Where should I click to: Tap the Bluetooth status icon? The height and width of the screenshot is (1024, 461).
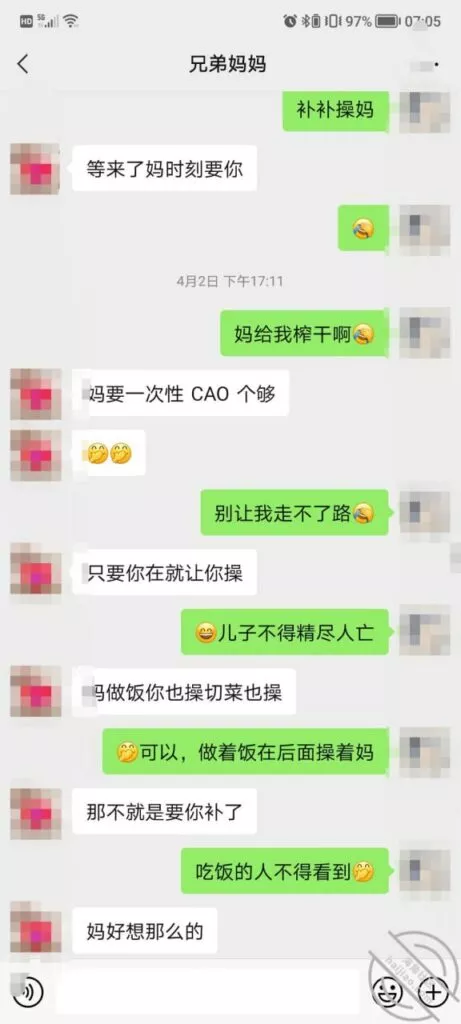305,21
